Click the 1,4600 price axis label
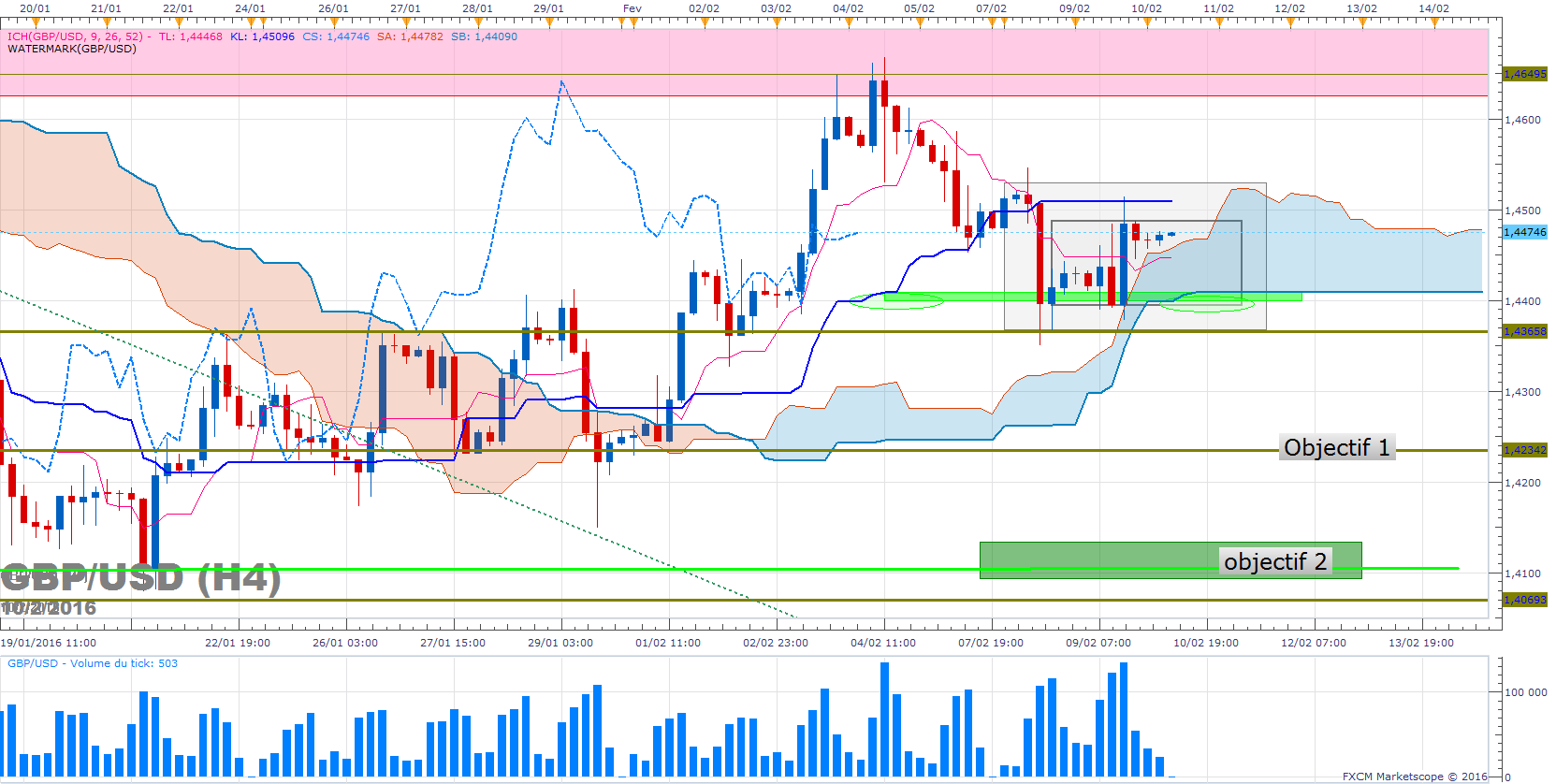This screenshot has height=784, width=1556. pyautogui.click(x=1522, y=120)
